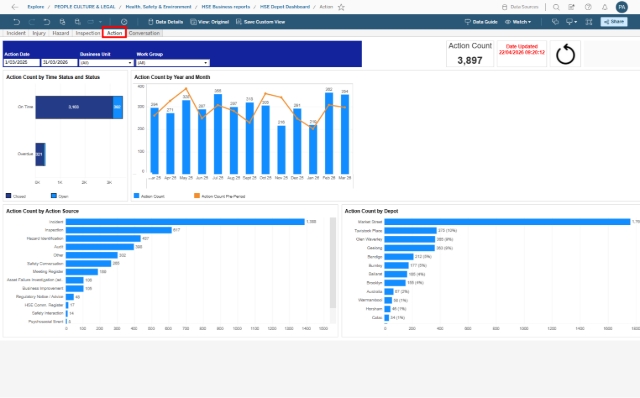Select the Incident bar in Action Source

pyautogui.click(x=185, y=222)
